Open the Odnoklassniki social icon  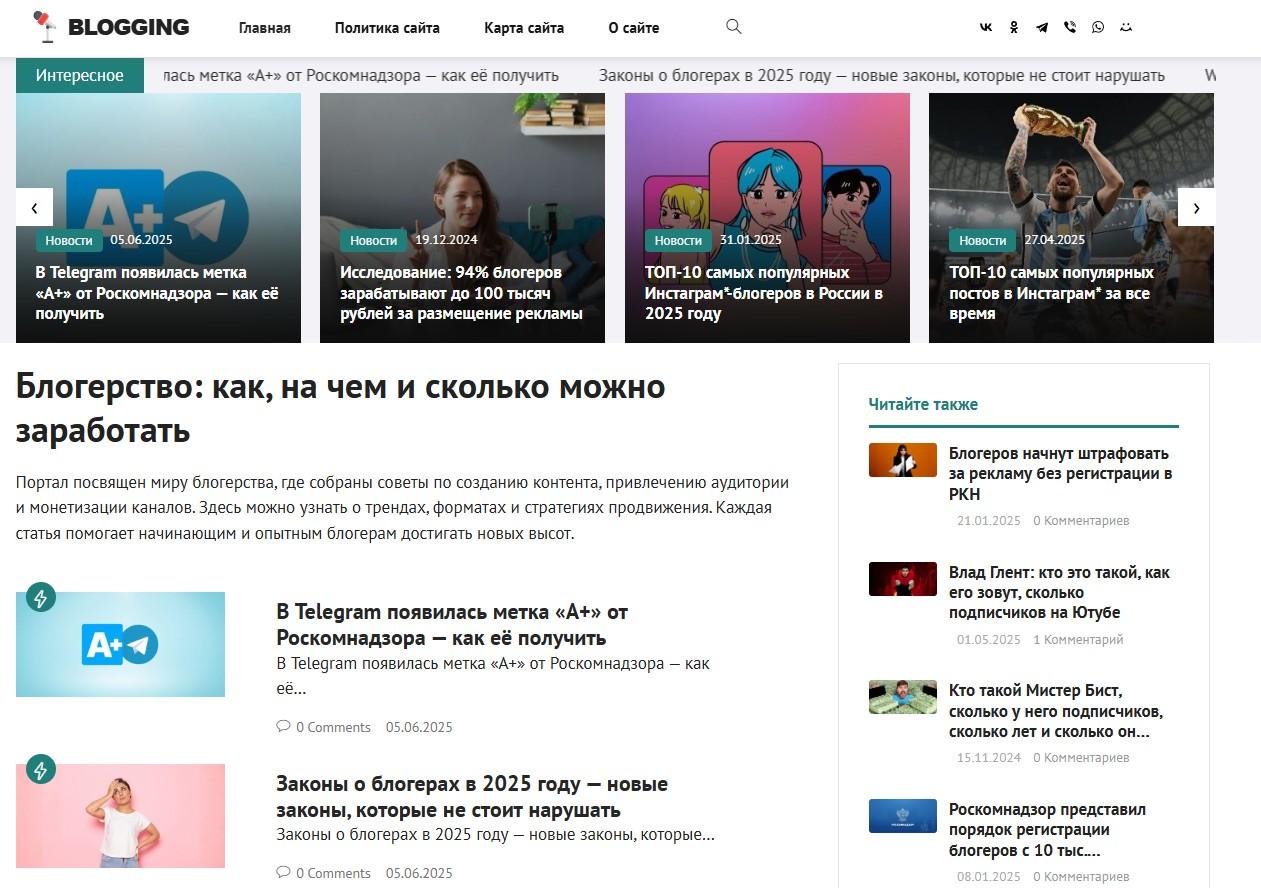coord(1014,28)
